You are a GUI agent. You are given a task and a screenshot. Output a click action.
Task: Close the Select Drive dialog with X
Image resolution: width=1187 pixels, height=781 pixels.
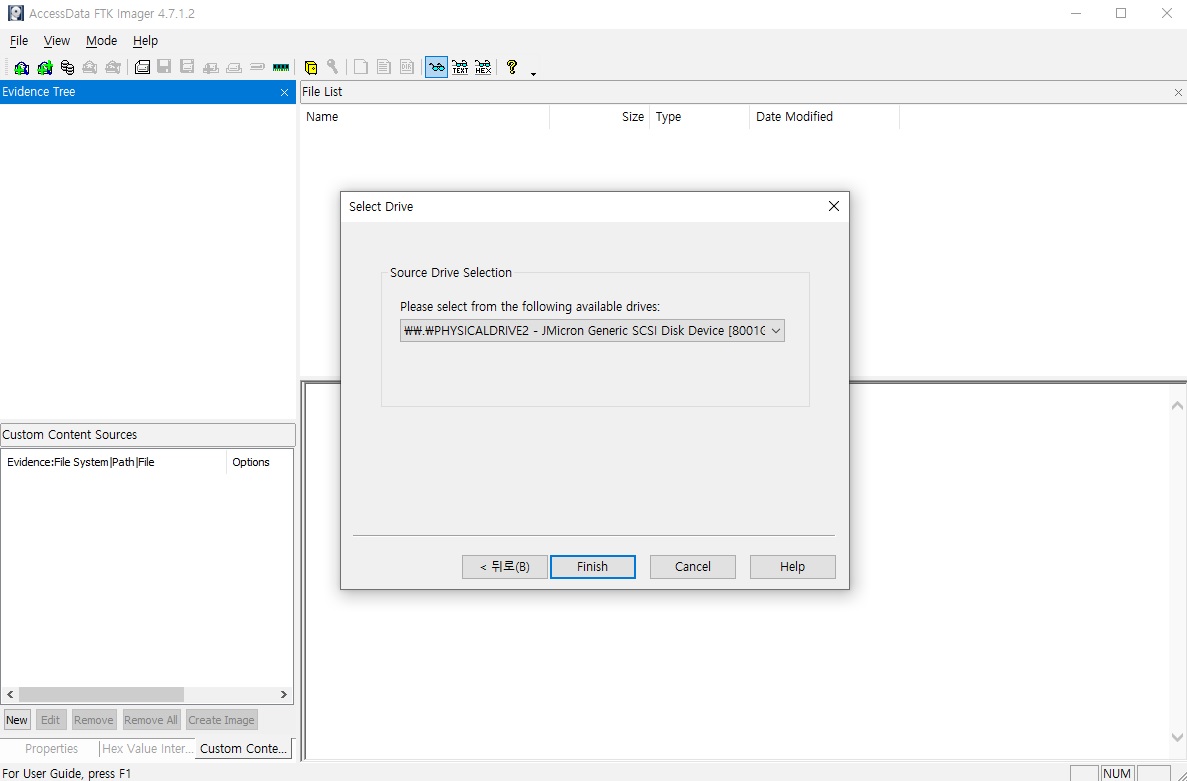point(833,207)
